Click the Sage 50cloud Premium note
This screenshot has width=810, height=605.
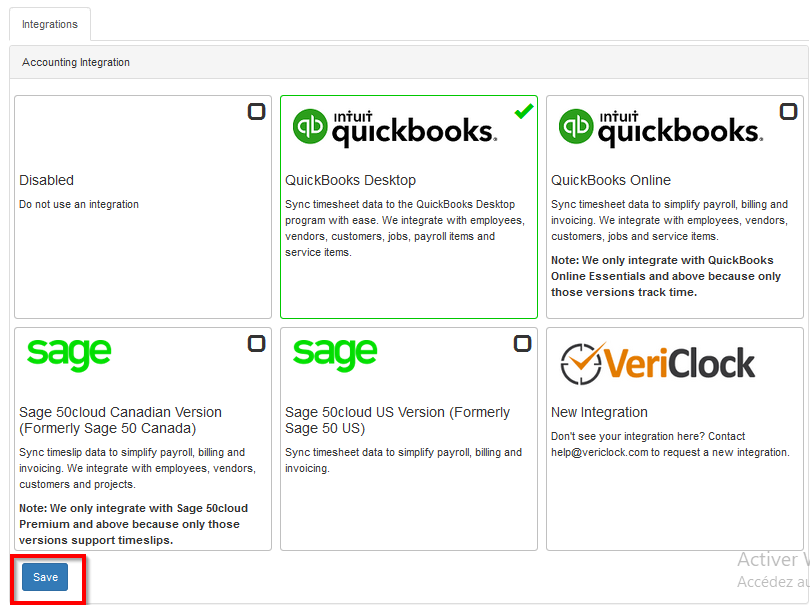click(133, 524)
